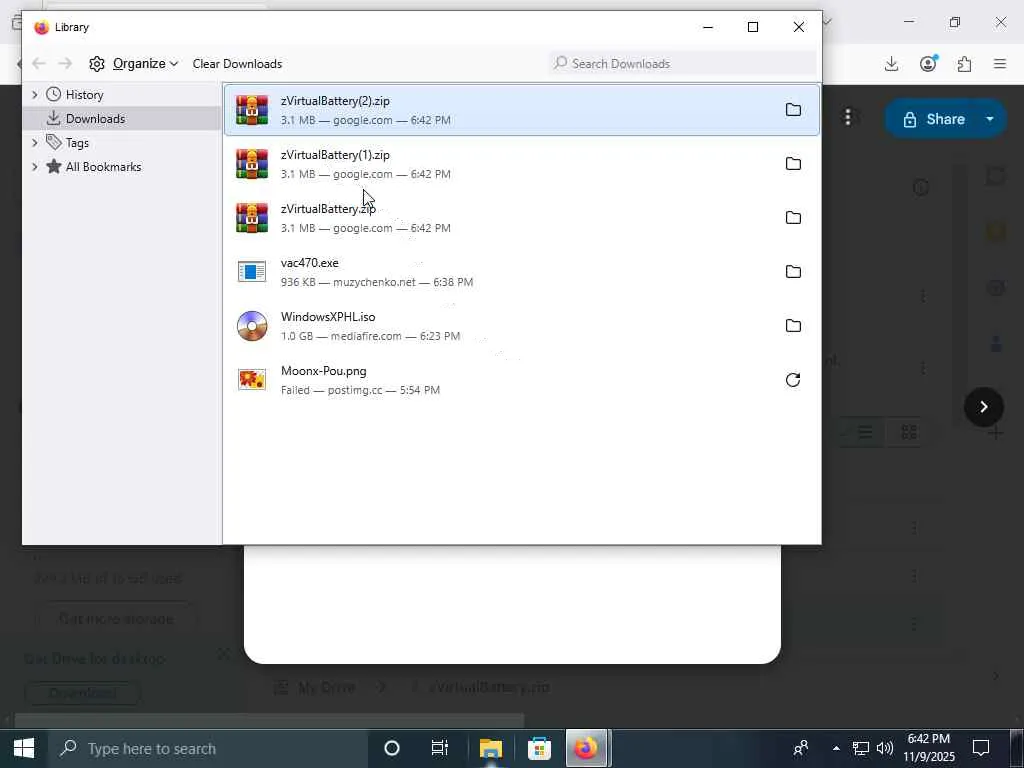
Task: Open Task View on the taskbar
Action: coord(440,748)
